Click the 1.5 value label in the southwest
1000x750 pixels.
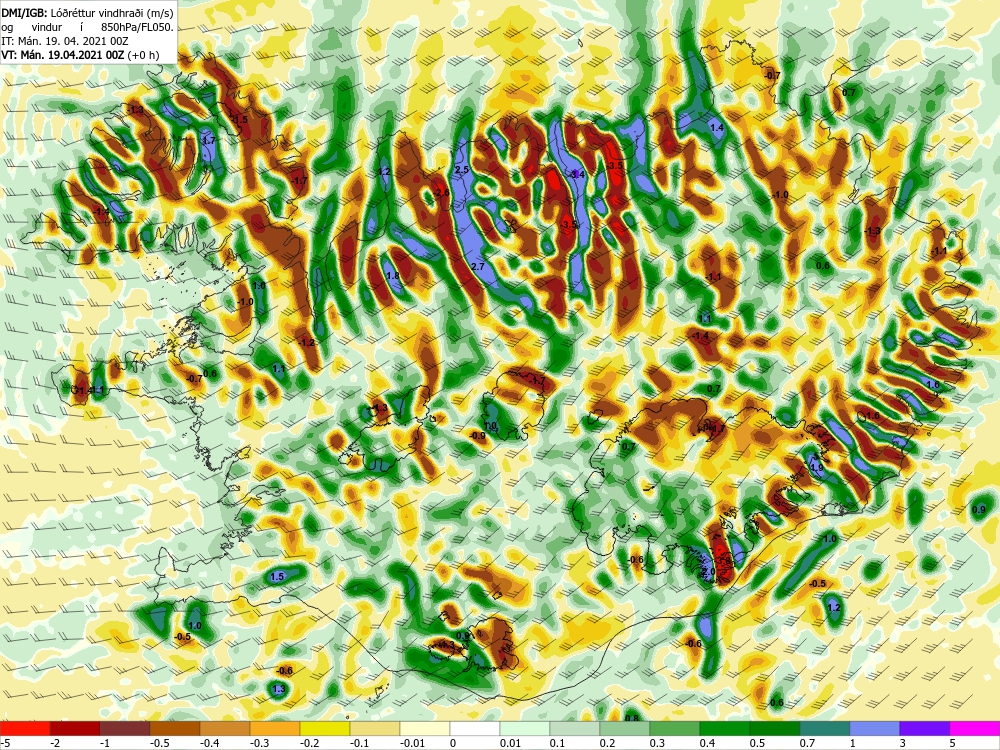[277, 577]
